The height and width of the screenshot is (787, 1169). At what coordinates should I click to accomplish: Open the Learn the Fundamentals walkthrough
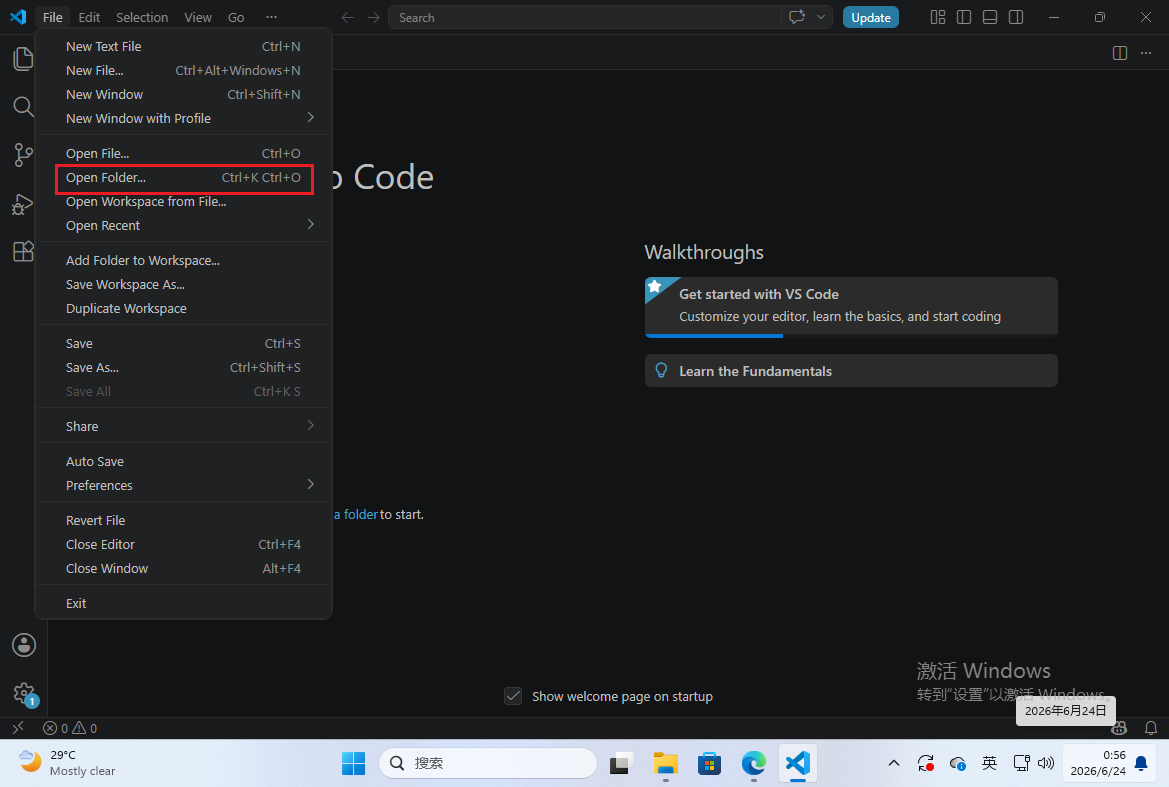pos(851,370)
